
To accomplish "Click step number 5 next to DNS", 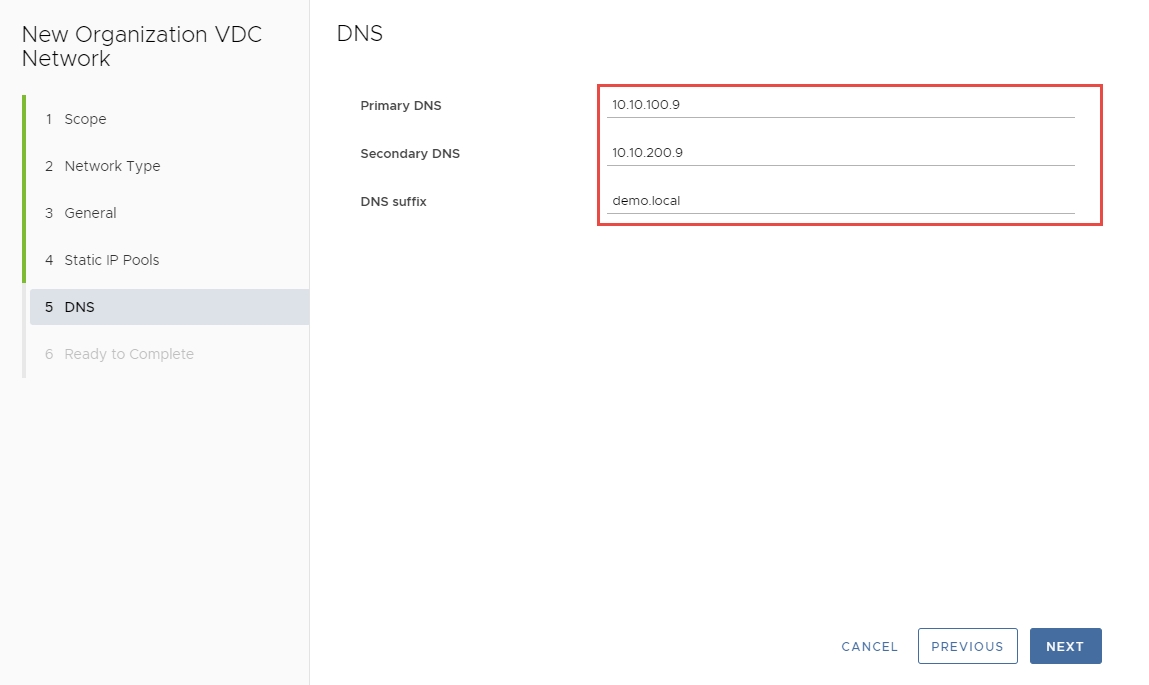I will tap(49, 307).
